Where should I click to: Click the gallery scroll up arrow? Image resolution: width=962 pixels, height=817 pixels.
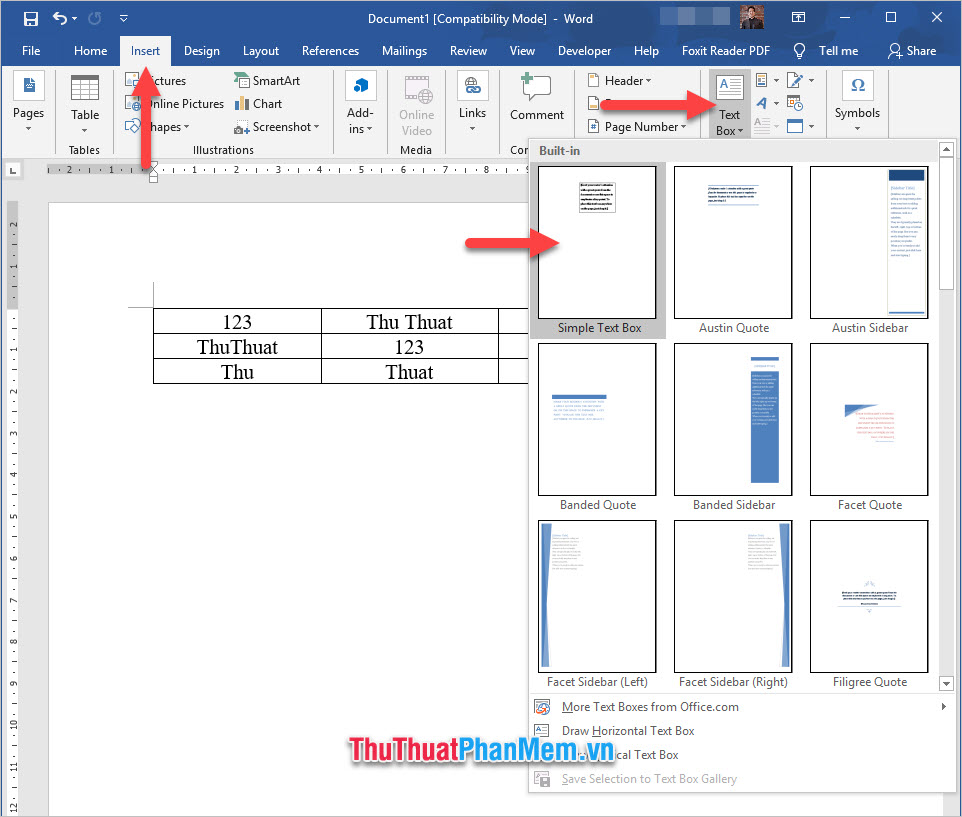point(946,149)
